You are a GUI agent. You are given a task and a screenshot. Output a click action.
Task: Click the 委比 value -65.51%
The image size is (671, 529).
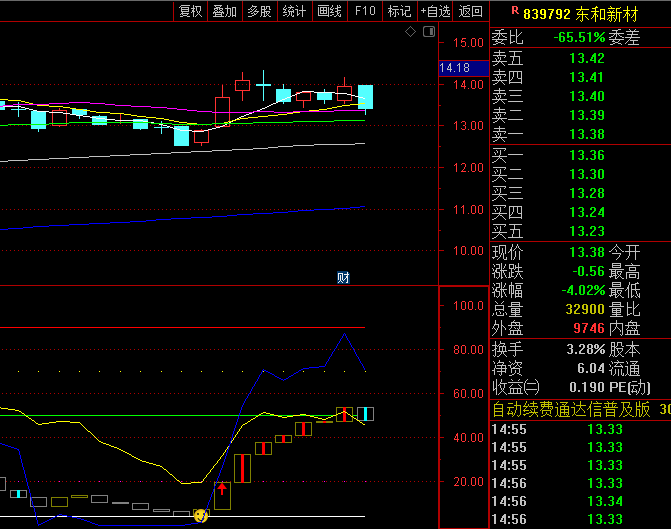[x=579, y=38]
